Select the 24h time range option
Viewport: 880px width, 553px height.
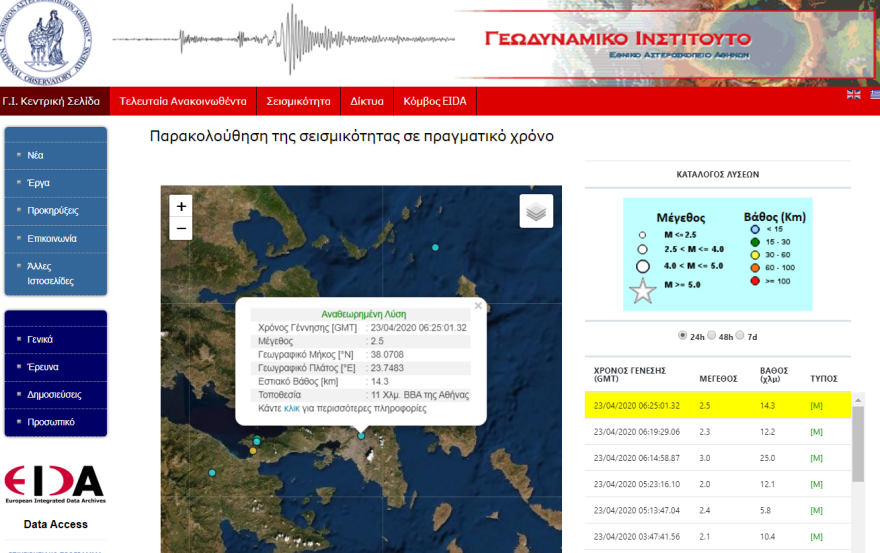pos(682,336)
